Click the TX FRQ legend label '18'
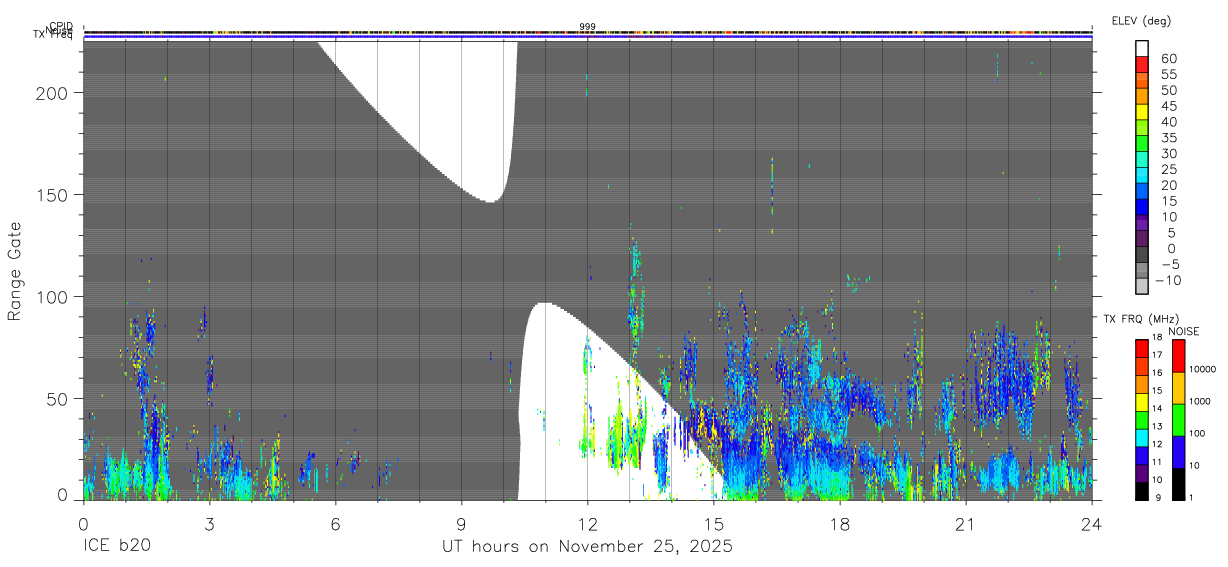1228x567 pixels. [x=1158, y=338]
